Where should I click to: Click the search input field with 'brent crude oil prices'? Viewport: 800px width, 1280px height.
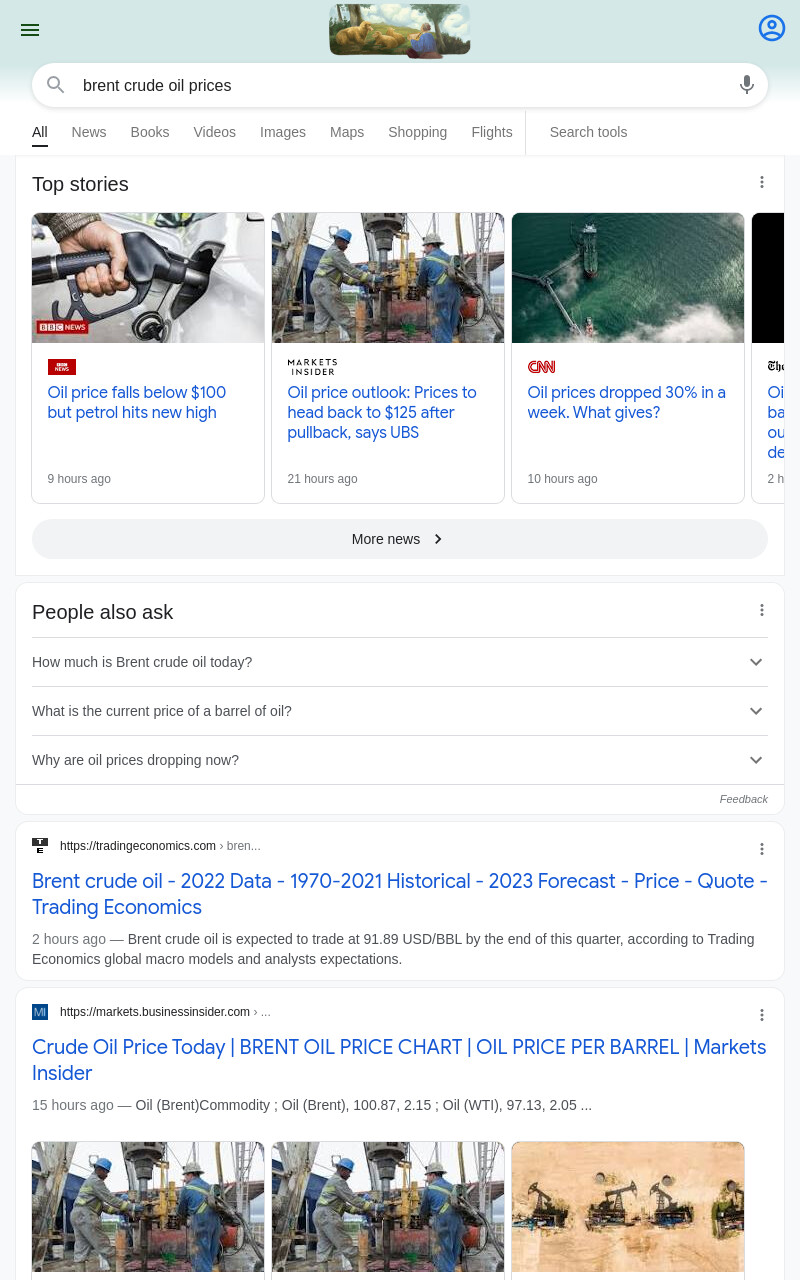pyautogui.click(x=400, y=85)
